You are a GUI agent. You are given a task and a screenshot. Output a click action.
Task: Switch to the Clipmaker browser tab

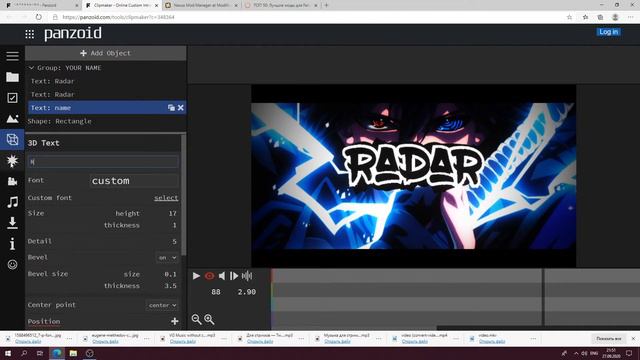click(x=121, y=5)
